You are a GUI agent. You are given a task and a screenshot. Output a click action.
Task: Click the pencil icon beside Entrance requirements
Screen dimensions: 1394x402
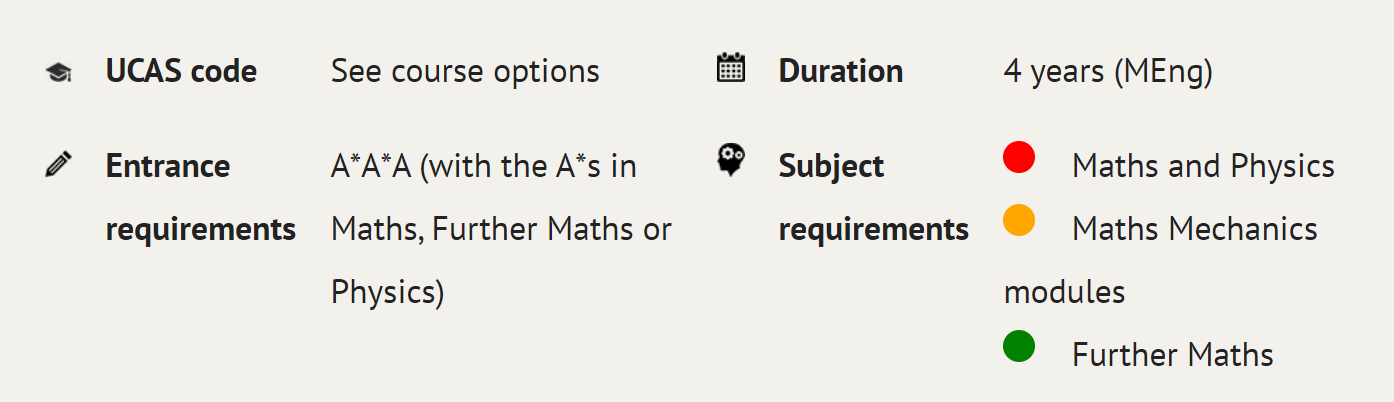pyautogui.click(x=58, y=165)
